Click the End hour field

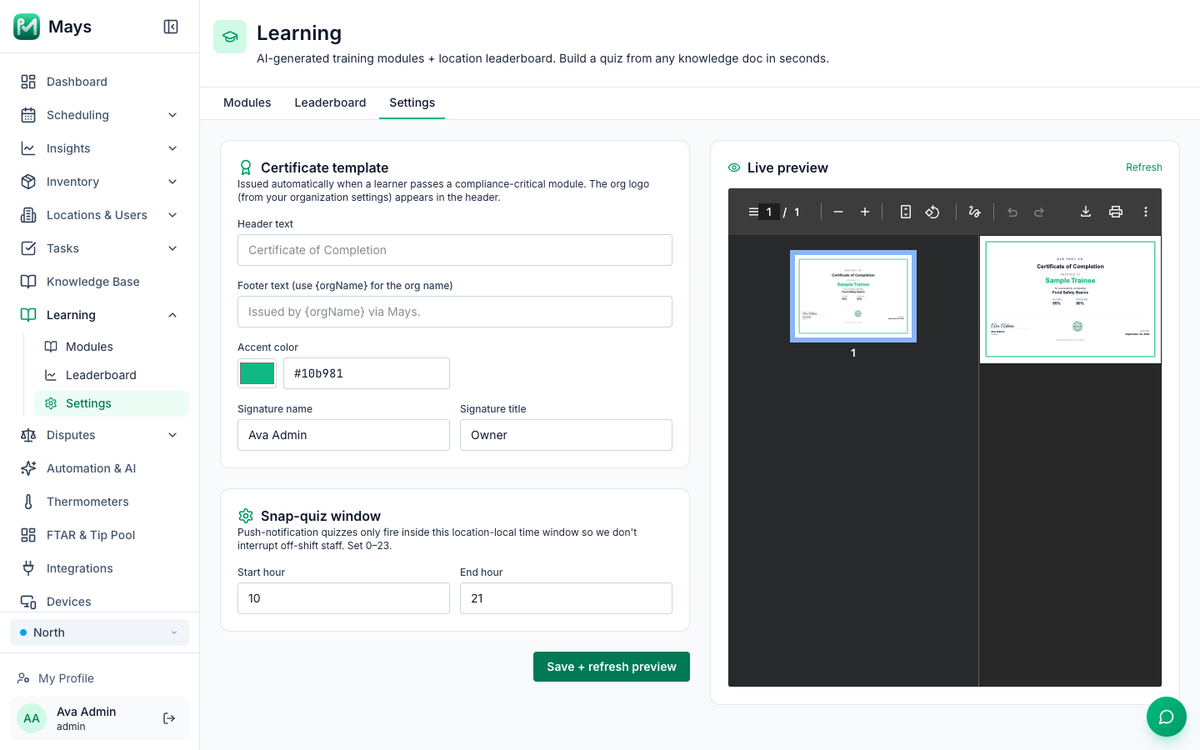pos(566,598)
